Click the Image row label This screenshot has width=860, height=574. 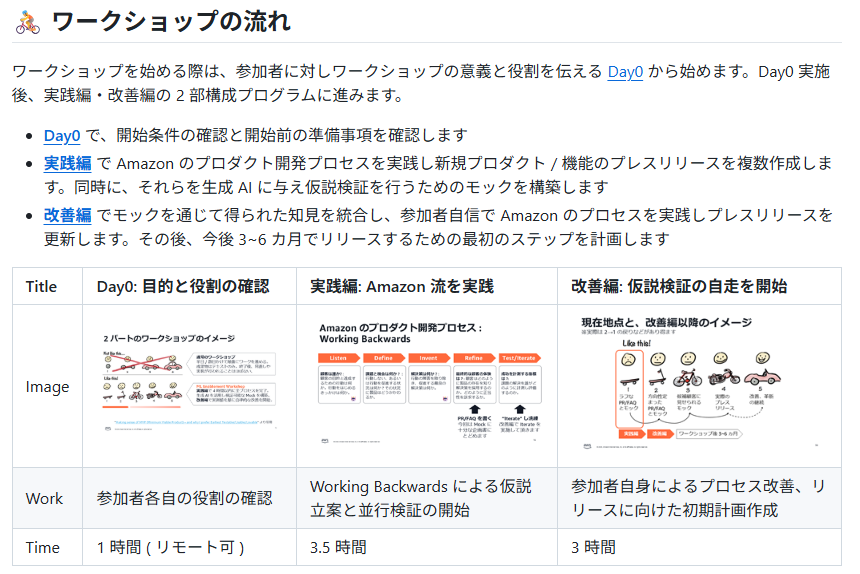(x=47, y=387)
